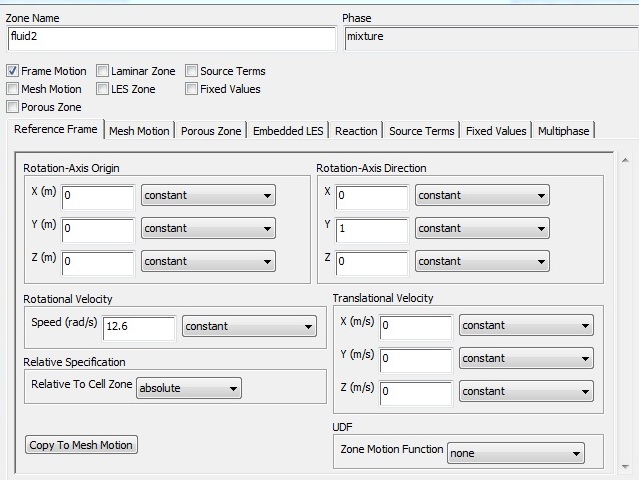Open the Embedded LES tab
Image resolution: width=639 pixels, height=480 pixels.
[x=288, y=131]
